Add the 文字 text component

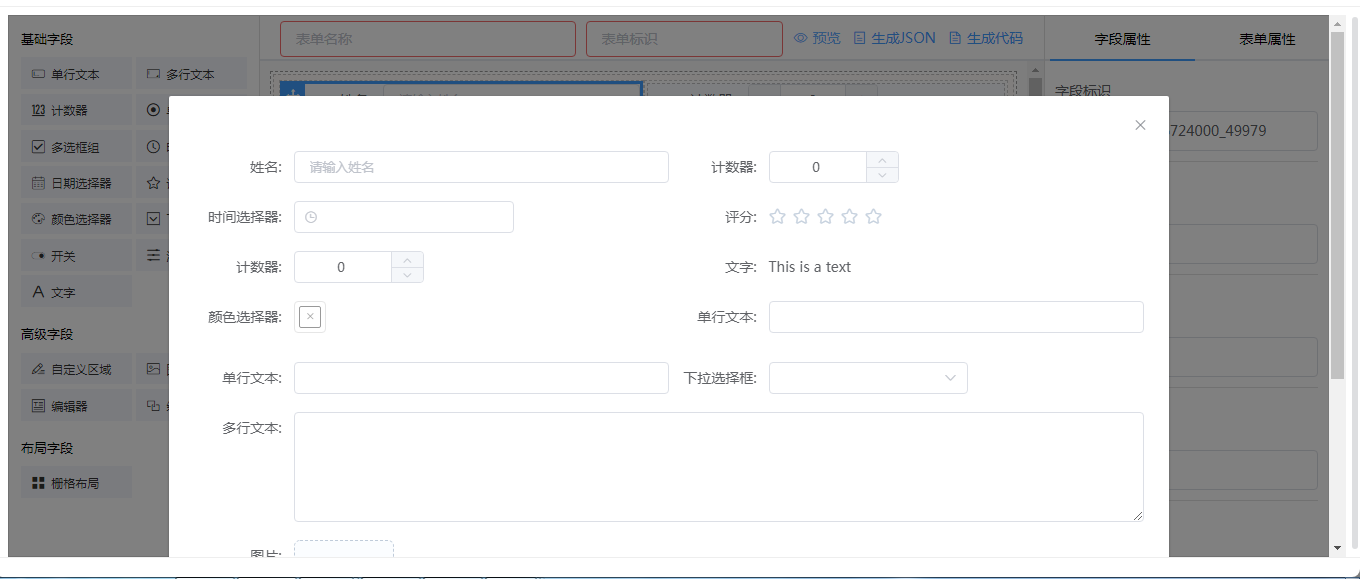[76, 292]
